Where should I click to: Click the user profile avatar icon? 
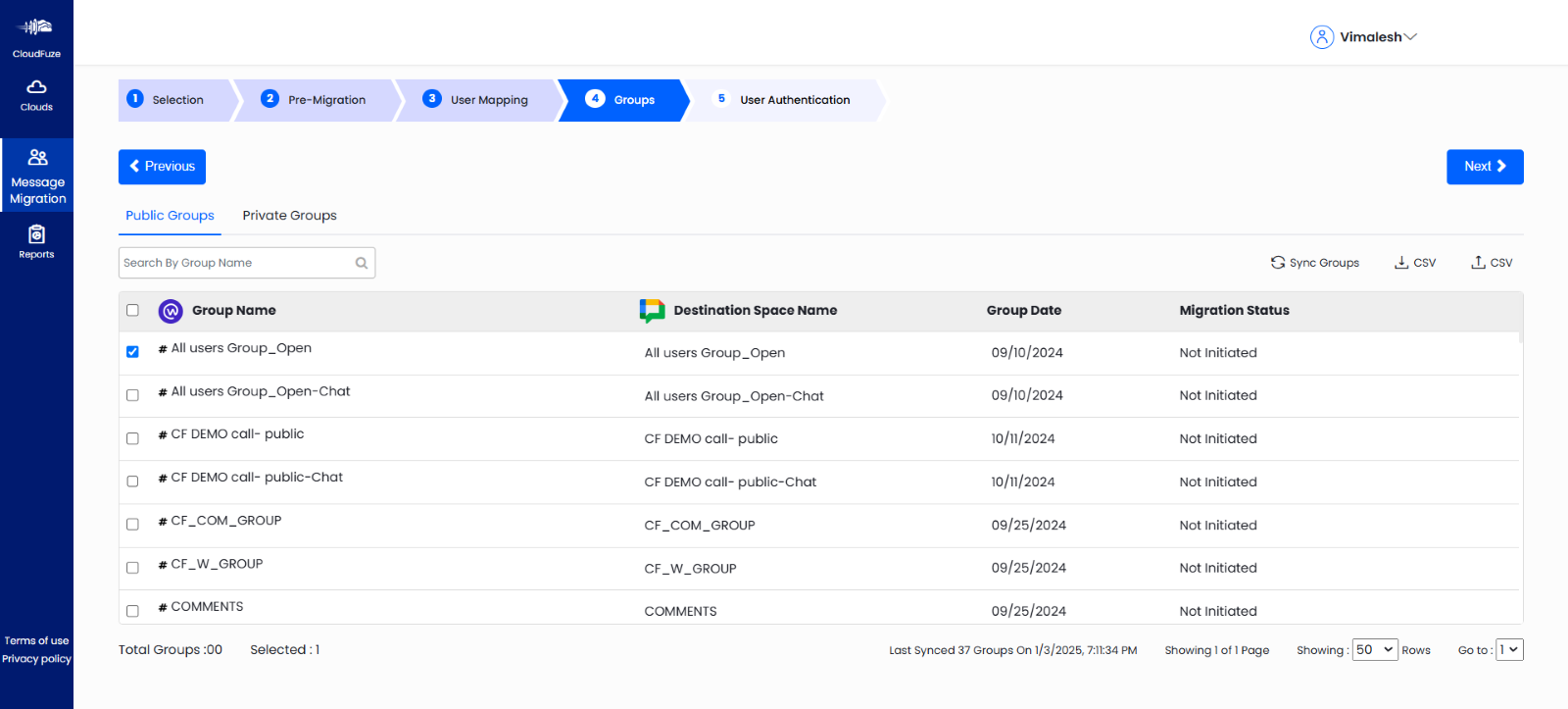tap(1322, 37)
